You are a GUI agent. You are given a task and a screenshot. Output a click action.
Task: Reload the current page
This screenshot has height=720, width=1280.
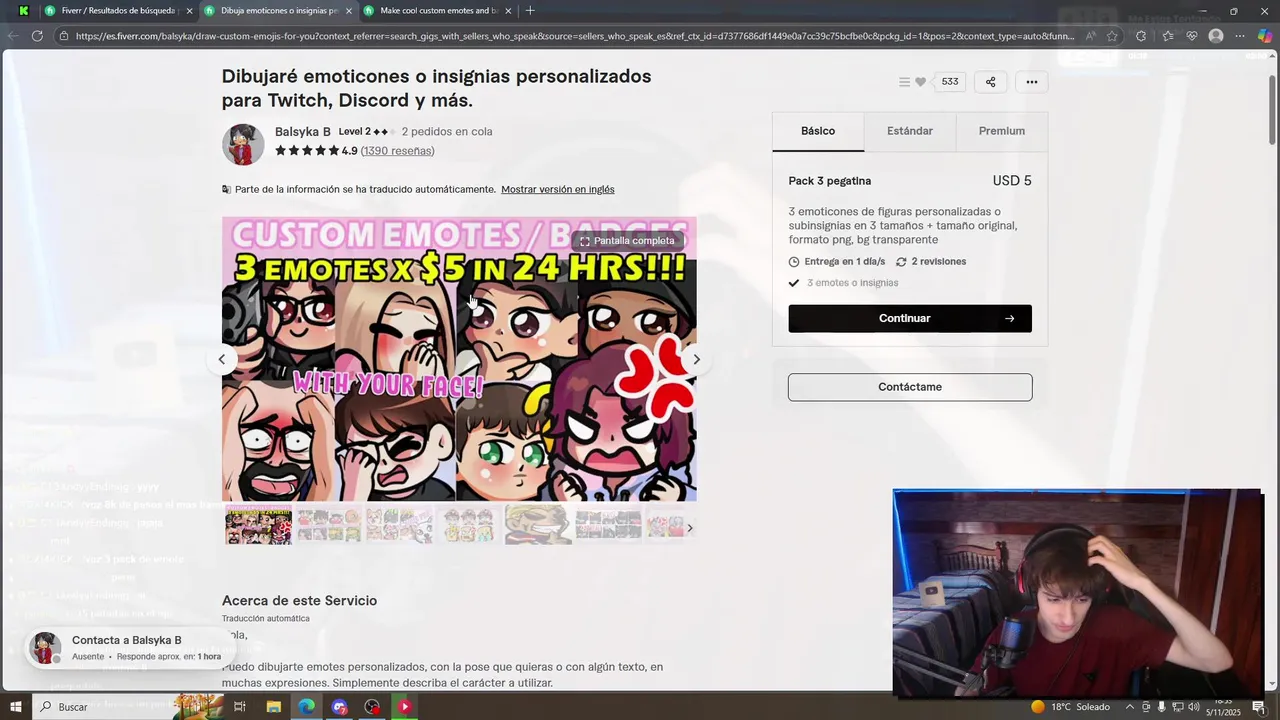pos(37,36)
